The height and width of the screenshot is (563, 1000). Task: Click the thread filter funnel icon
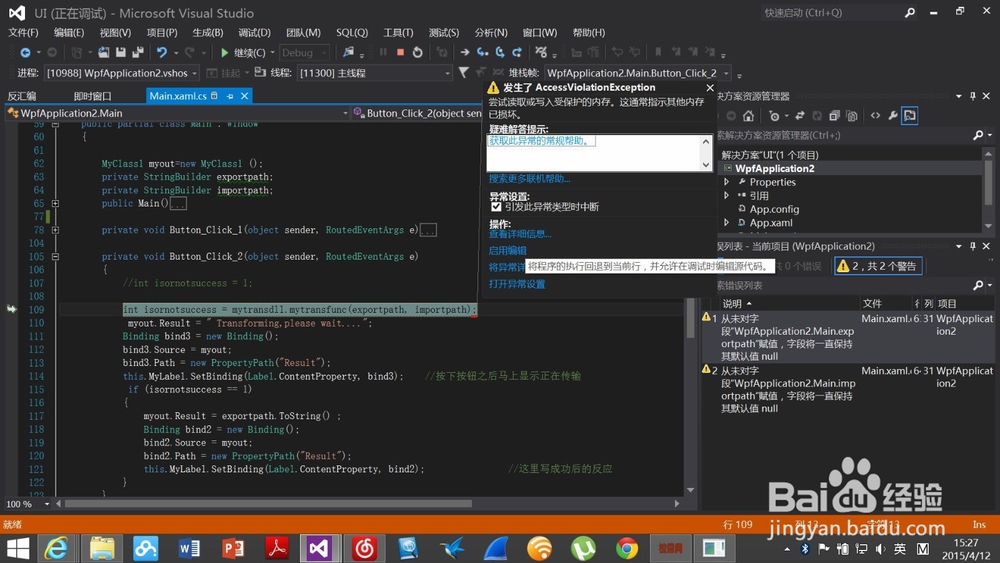(x=464, y=73)
